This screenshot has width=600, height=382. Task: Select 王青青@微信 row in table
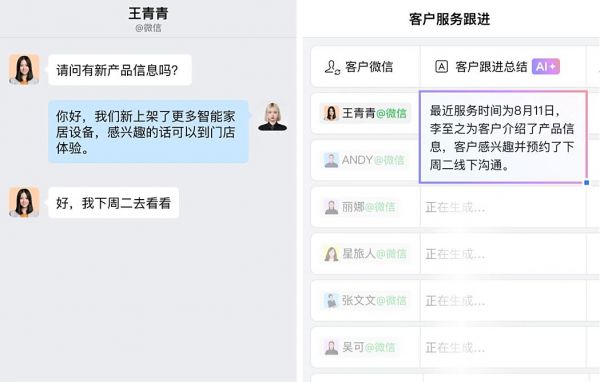point(365,113)
